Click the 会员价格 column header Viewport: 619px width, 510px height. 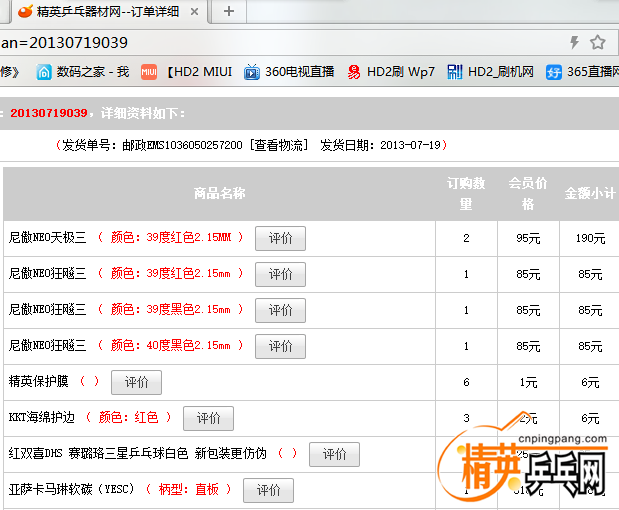coord(528,193)
